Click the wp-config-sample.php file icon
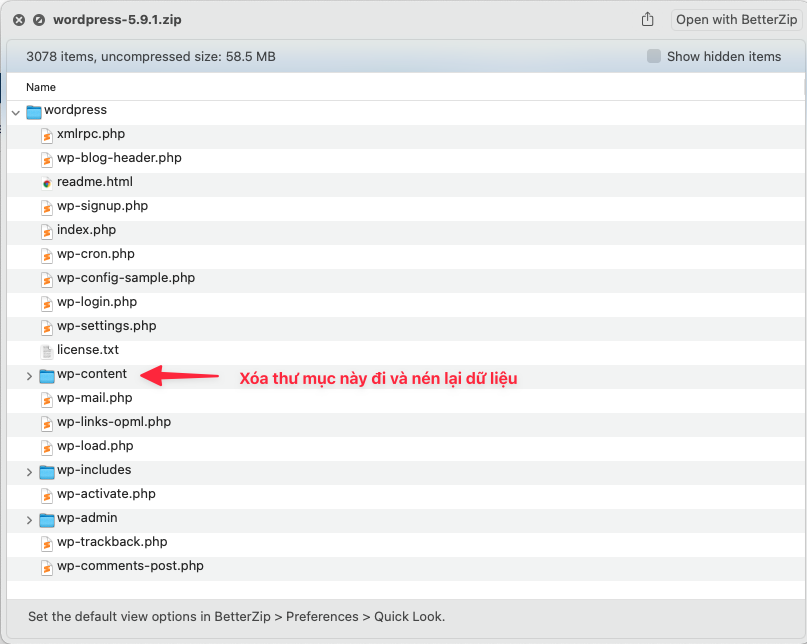Image resolution: width=807 pixels, height=644 pixels. coord(47,280)
